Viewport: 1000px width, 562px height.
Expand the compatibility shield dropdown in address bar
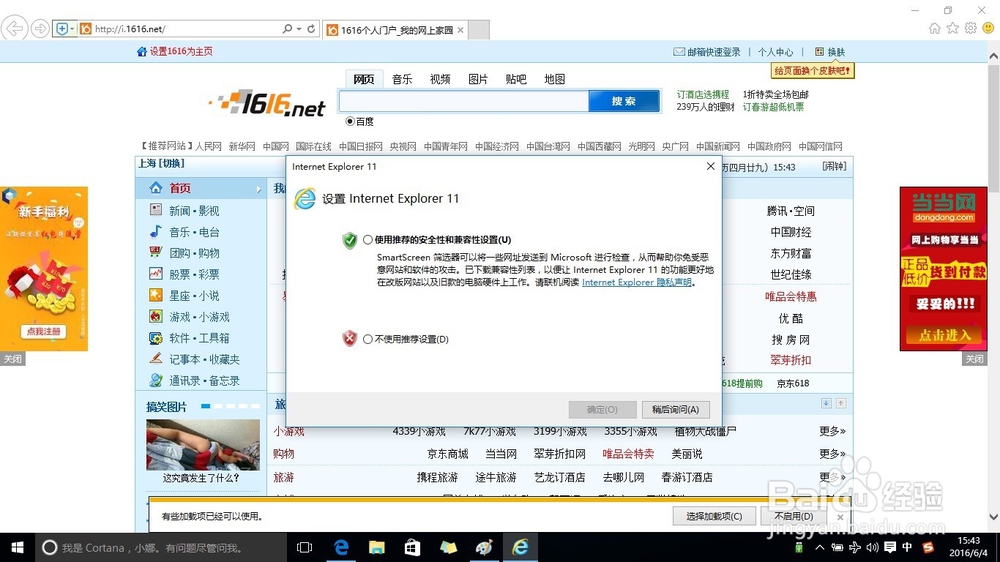tap(72, 29)
